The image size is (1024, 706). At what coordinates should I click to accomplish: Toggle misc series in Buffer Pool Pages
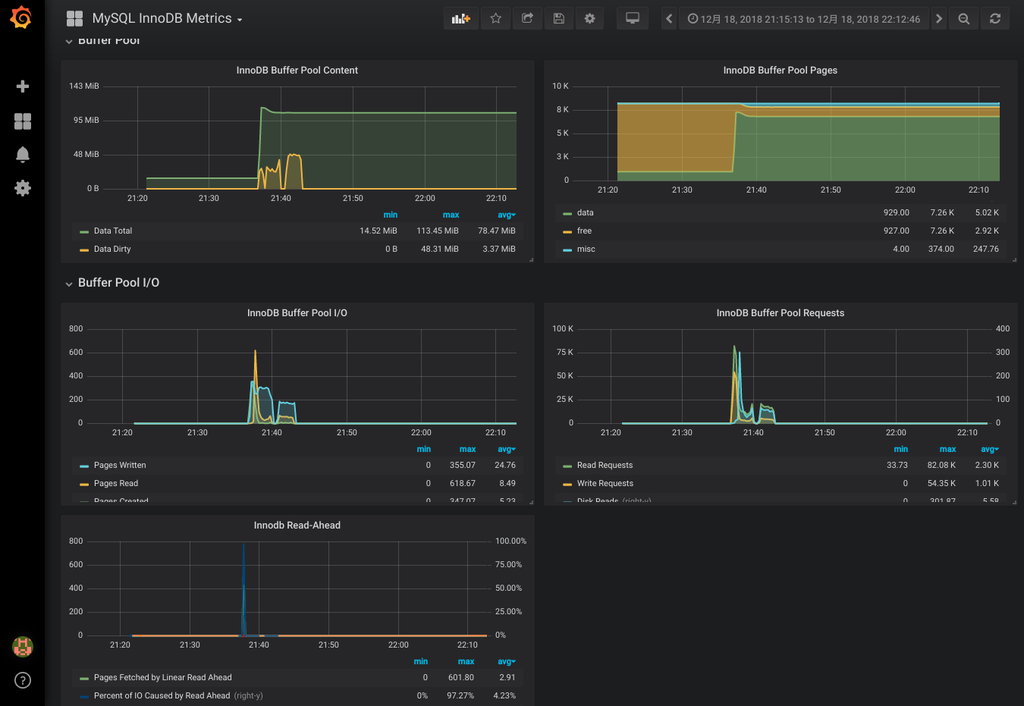(586, 249)
